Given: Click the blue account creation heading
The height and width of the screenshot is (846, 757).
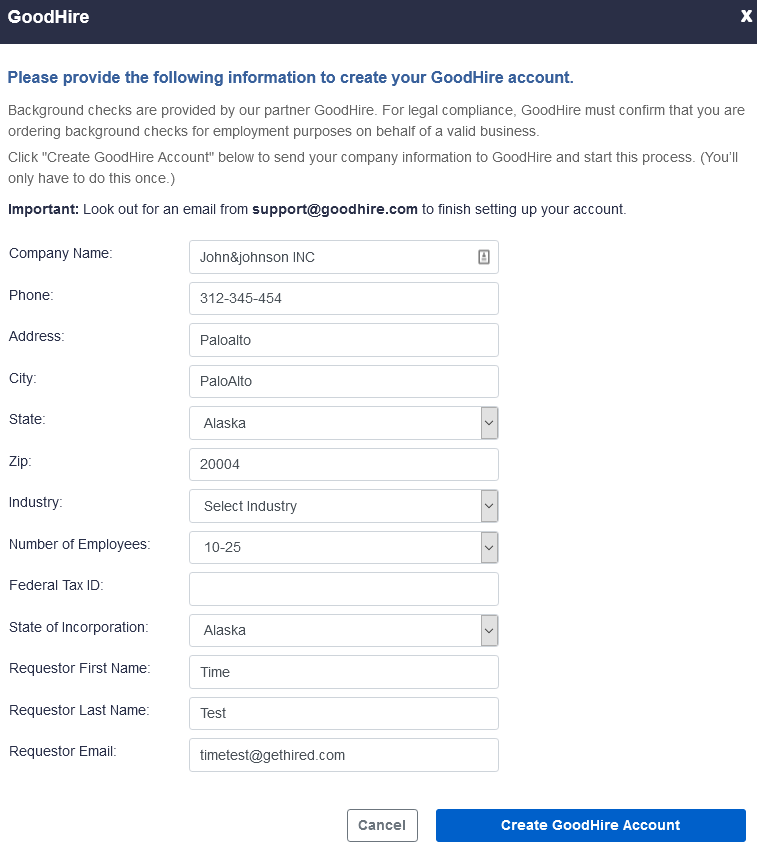Looking at the screenshot, I should point(290,77).
